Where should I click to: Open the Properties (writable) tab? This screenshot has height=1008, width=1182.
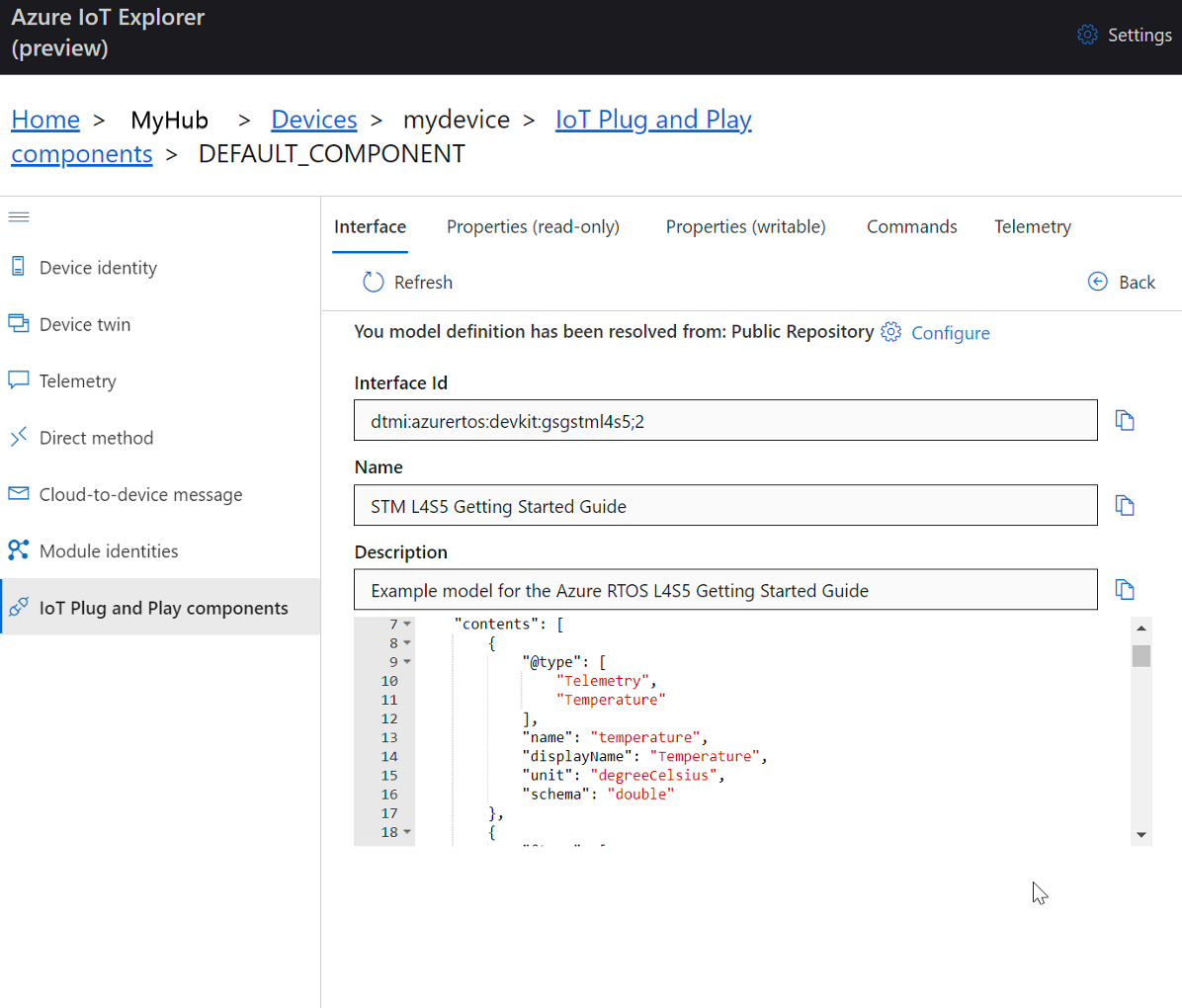pos(745,226)
